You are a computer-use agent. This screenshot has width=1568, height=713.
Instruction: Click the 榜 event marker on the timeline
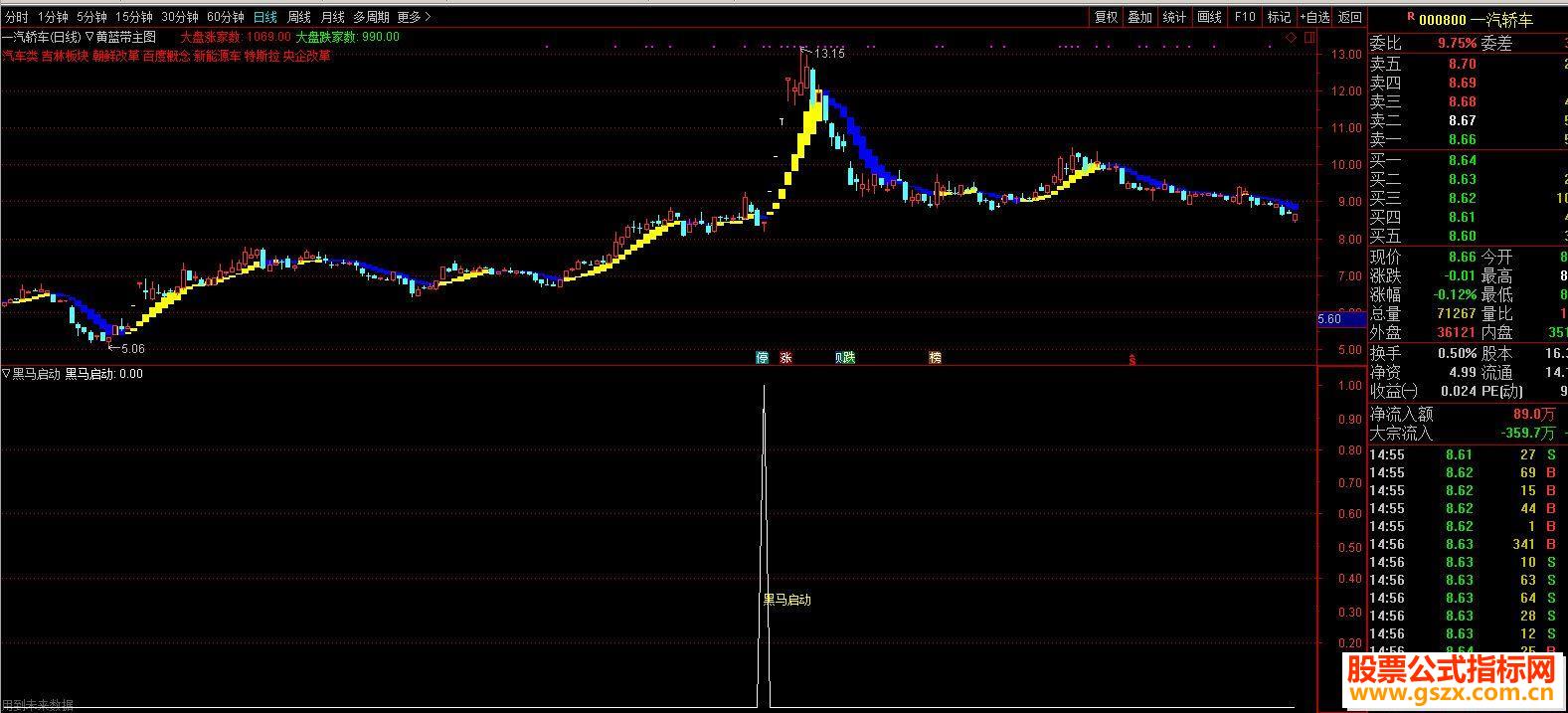935,357
